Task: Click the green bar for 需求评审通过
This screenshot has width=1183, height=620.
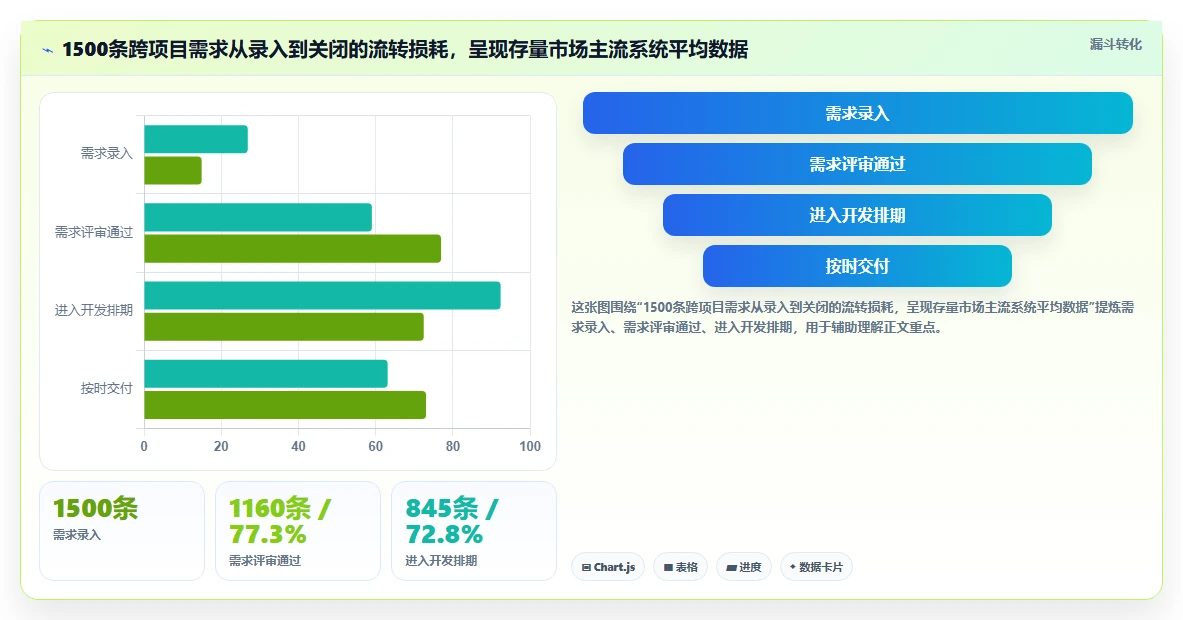Action: [293, 249]
